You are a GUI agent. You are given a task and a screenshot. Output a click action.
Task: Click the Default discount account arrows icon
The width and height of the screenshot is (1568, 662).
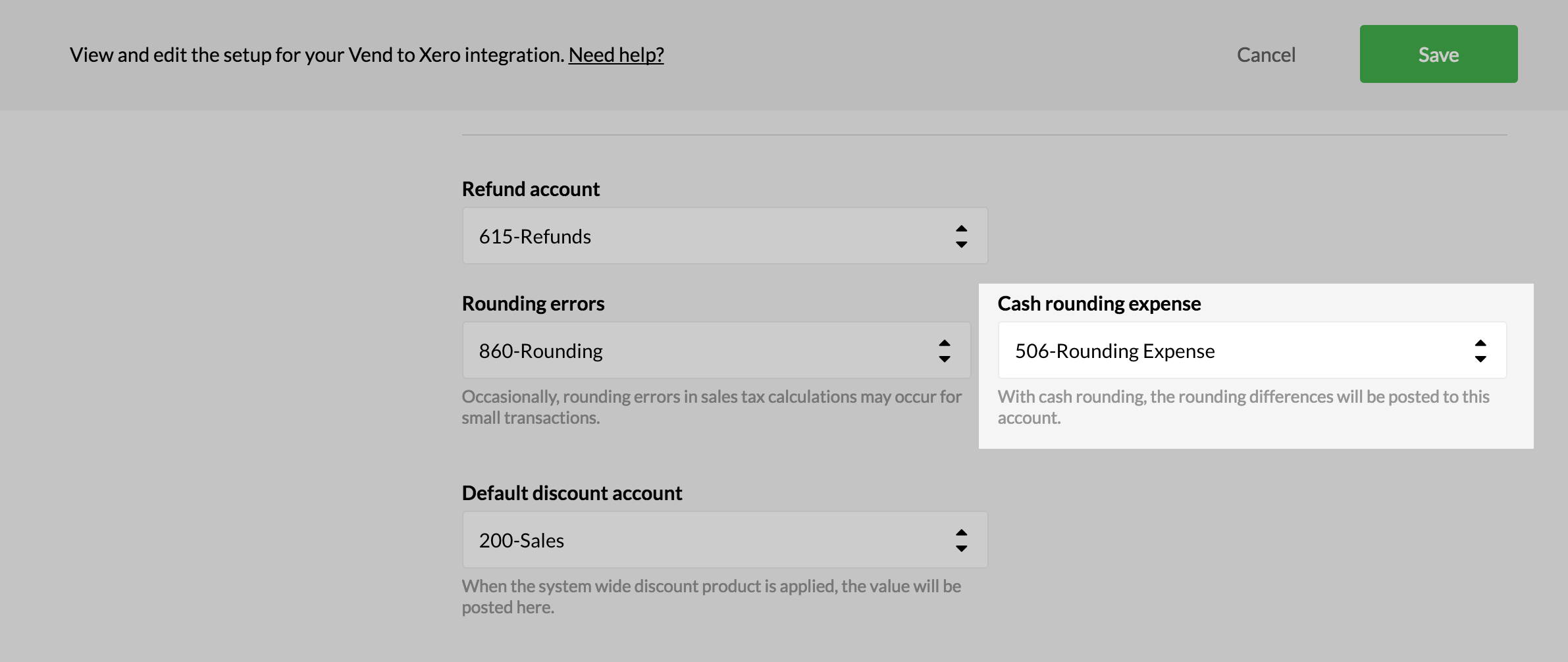coord(961,540)
